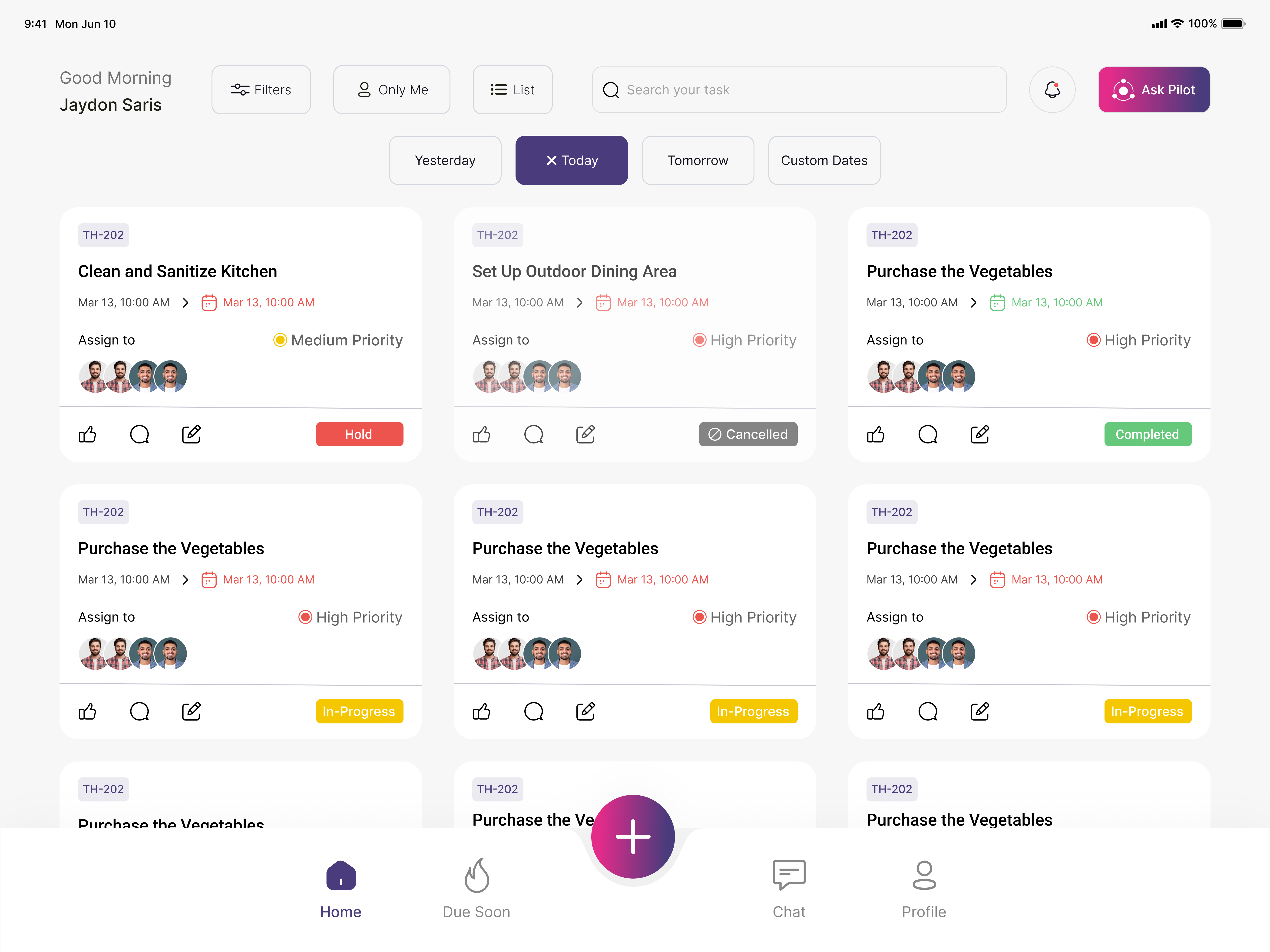This screenshot has width=1270, height=952.
Task: Edit the Completed Purchase the Vegetables task
Action: point(979,435)
